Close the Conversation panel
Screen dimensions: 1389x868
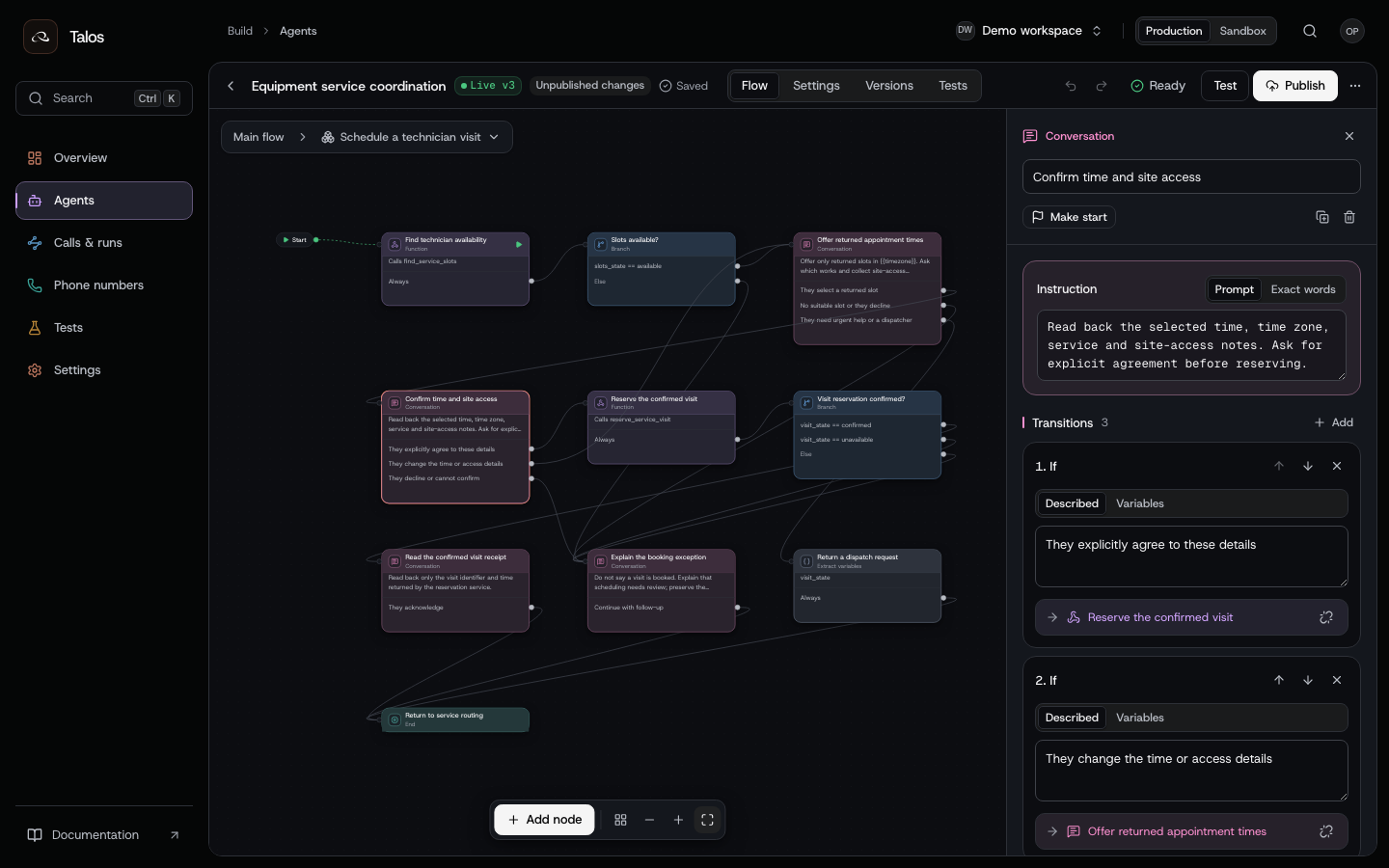(x=1349, y=136)
